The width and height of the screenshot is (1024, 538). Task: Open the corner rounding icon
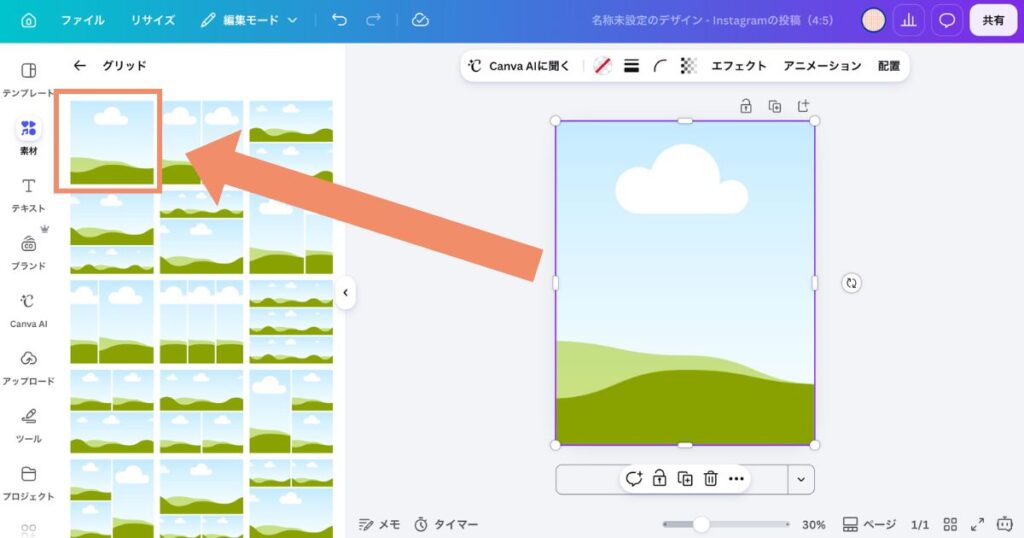tap(660, 66)
